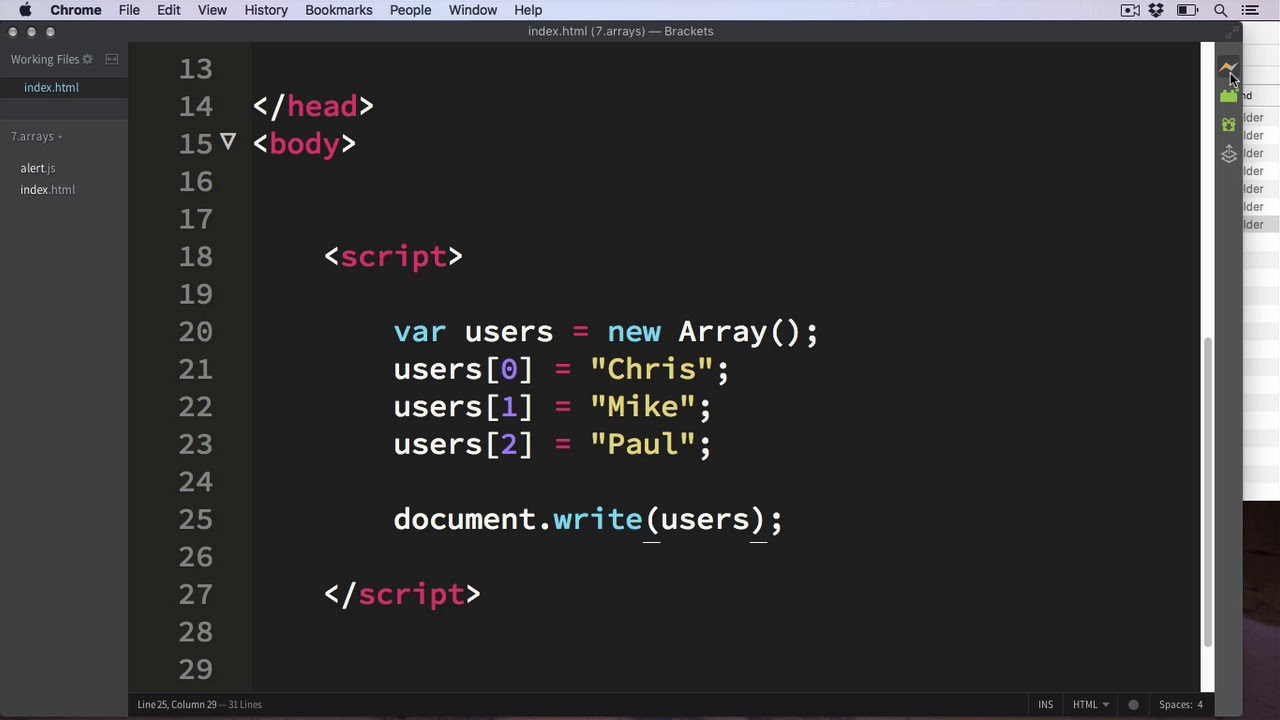Click the document.write code on line 25
The height and width of the screenshot is (720, 1280).
point(588,519)
